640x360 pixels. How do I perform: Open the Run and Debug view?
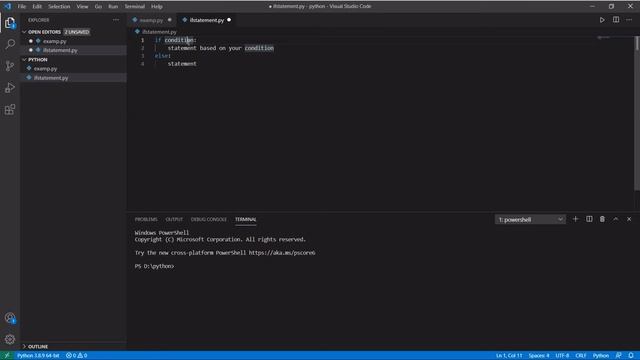click(10, 88)
